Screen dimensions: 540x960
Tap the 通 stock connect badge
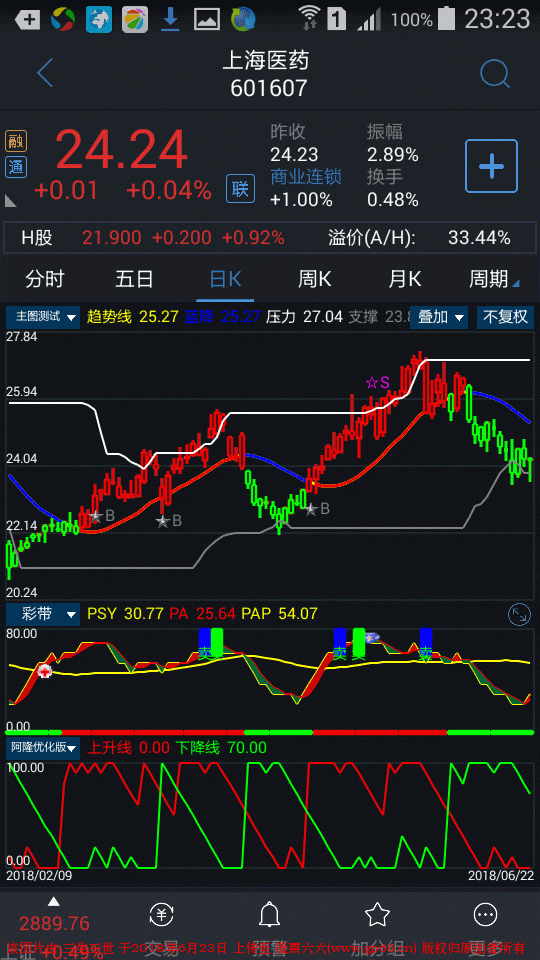(16, 167)
